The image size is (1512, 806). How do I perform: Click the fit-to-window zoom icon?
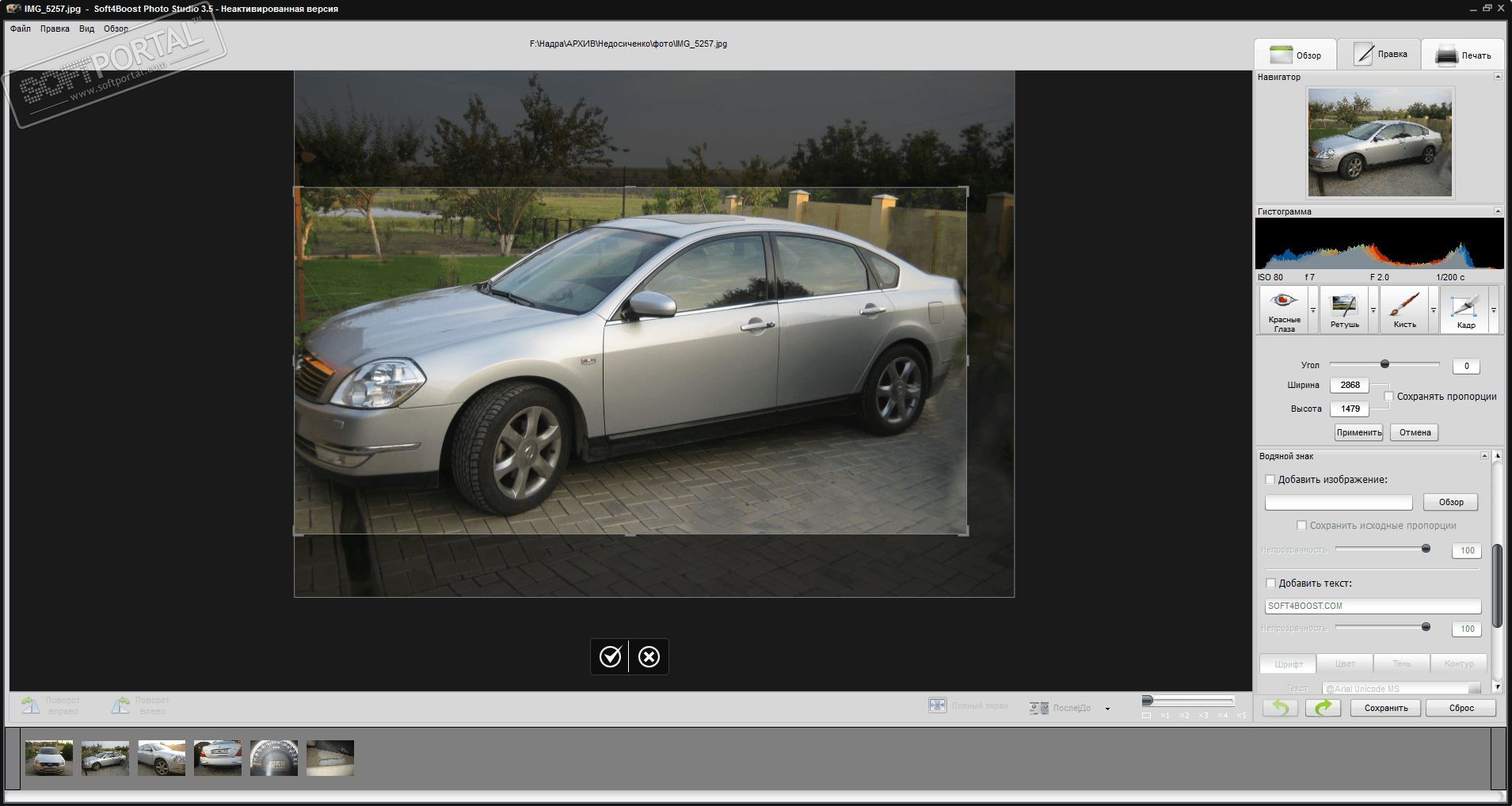click(1146, 716)
